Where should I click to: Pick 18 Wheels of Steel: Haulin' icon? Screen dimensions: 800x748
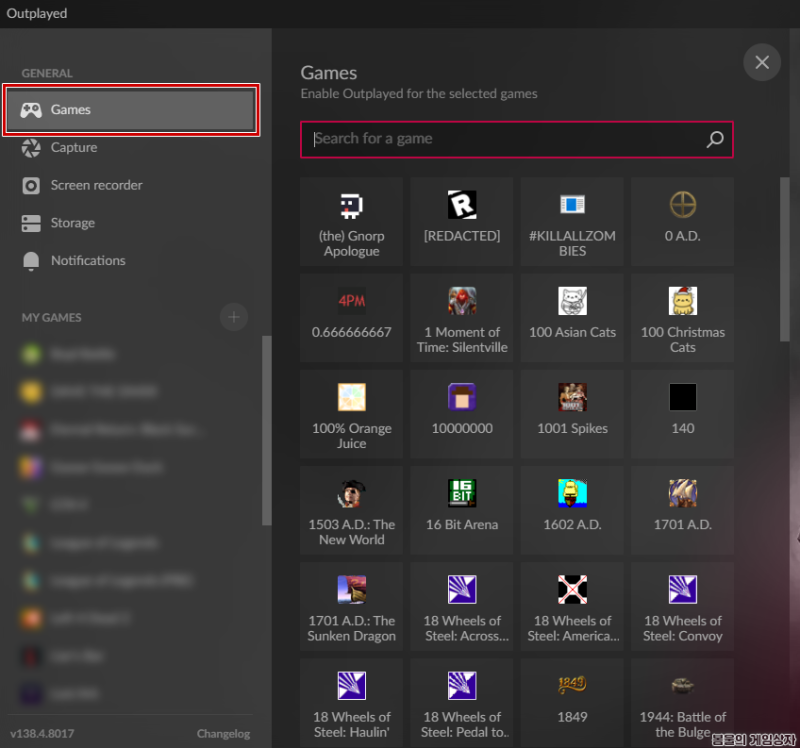352,686
